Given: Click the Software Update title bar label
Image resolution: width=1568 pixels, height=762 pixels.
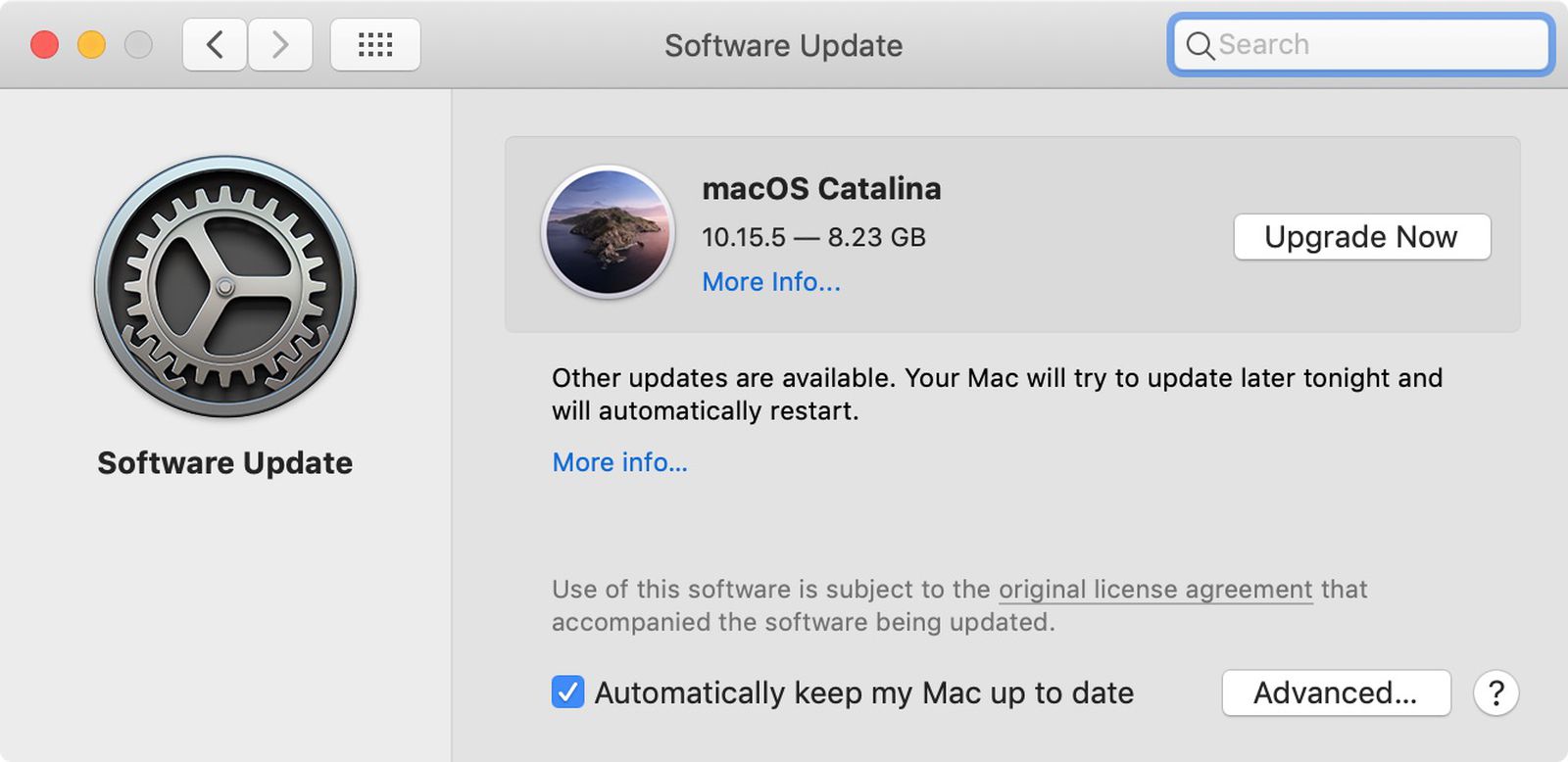Looking at the screenshot, I should [x=782, y=45].
